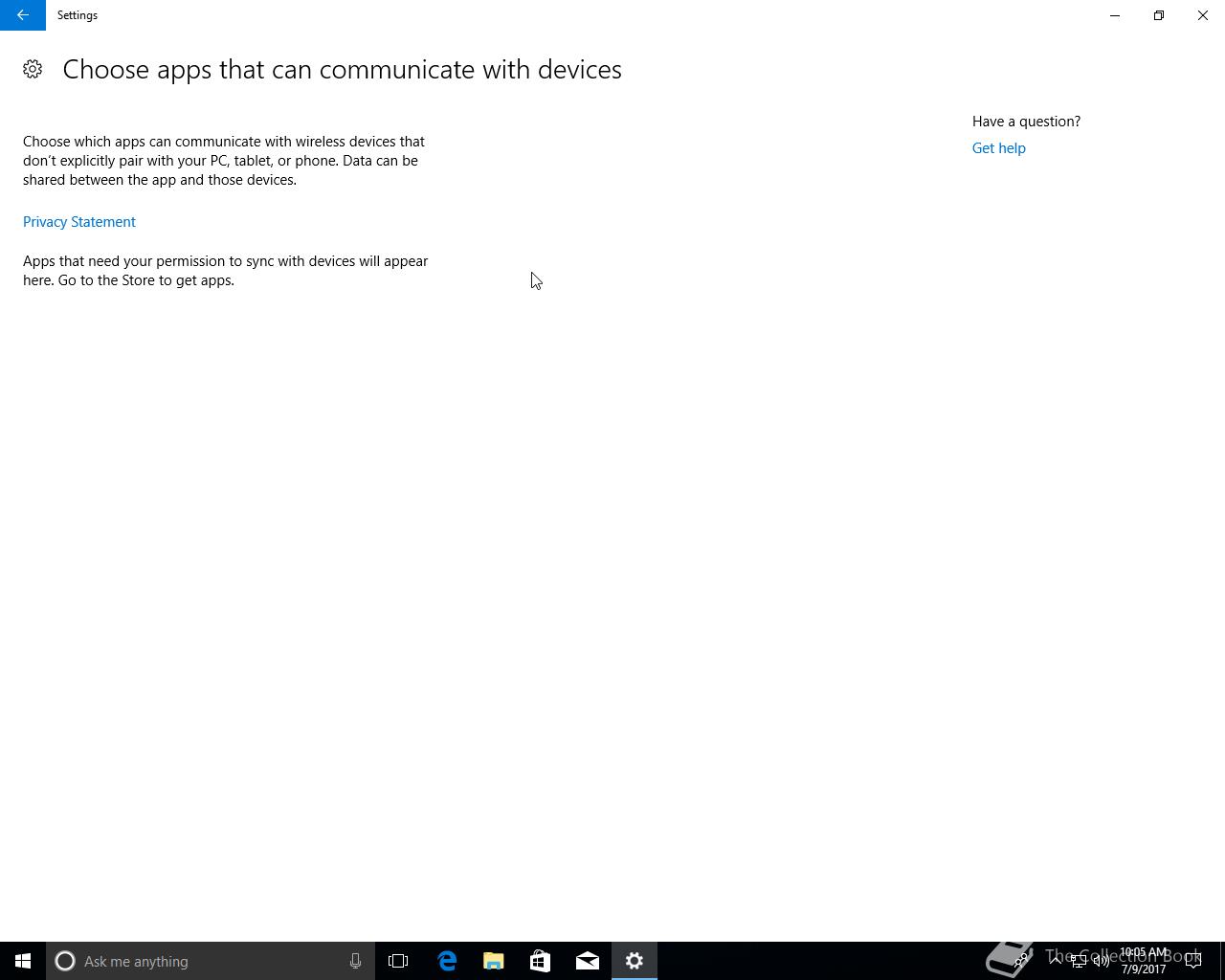Click the gear icon beside the page title

click(33, 69)
